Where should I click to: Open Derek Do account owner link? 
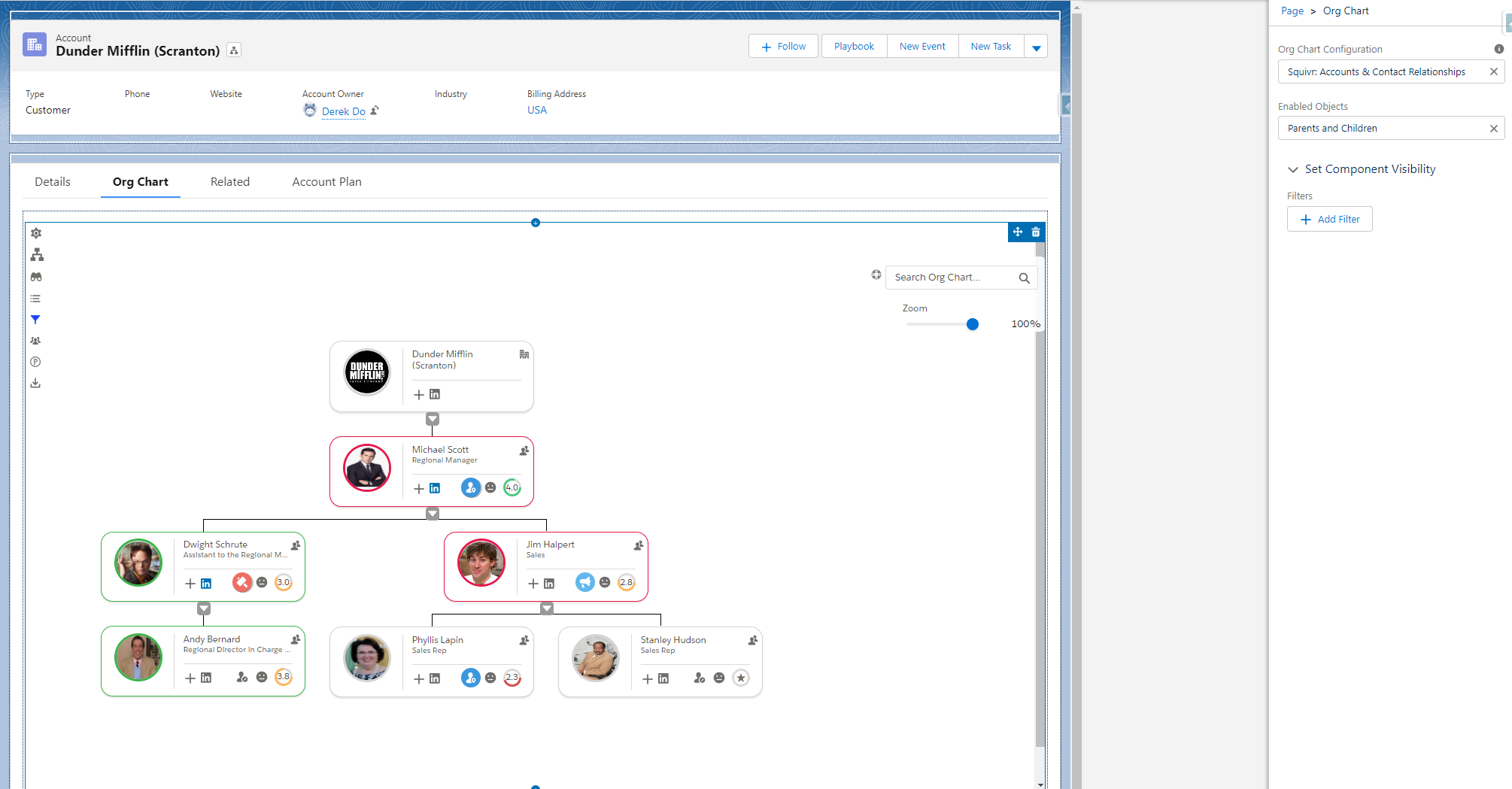(344, 111)
